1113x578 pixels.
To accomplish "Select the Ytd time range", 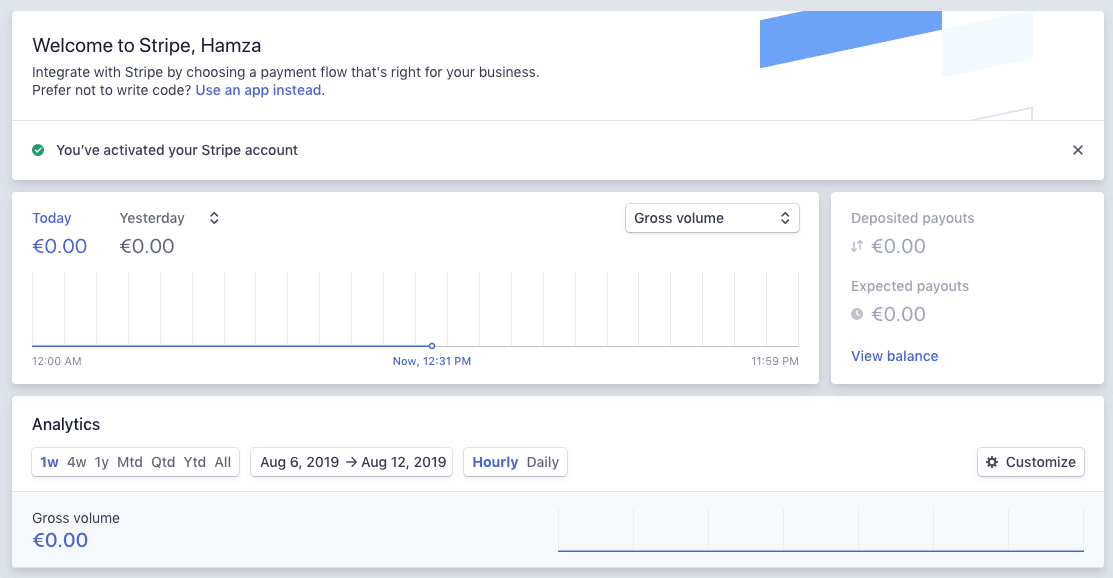I will pos(194,462).
